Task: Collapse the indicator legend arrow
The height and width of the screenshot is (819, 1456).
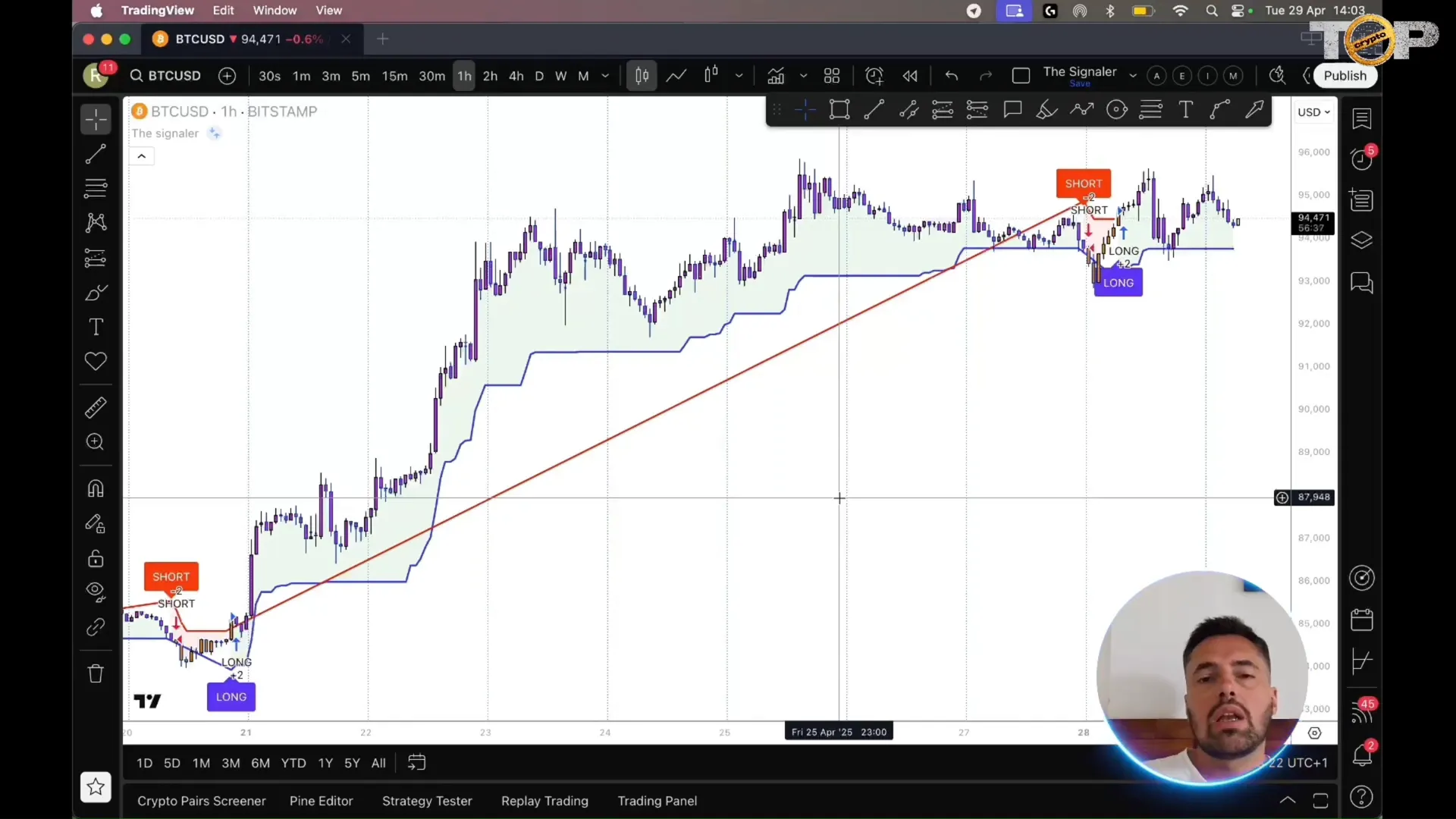Action: [x=141, y=156]
